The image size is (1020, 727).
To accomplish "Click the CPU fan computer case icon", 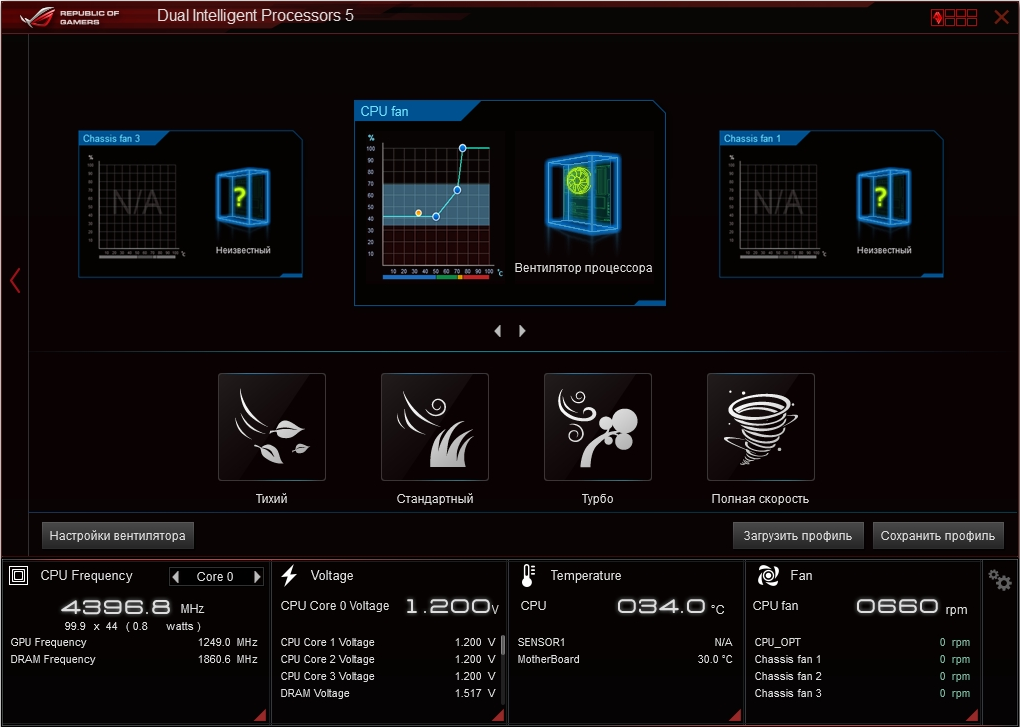I will click(583, 192).
